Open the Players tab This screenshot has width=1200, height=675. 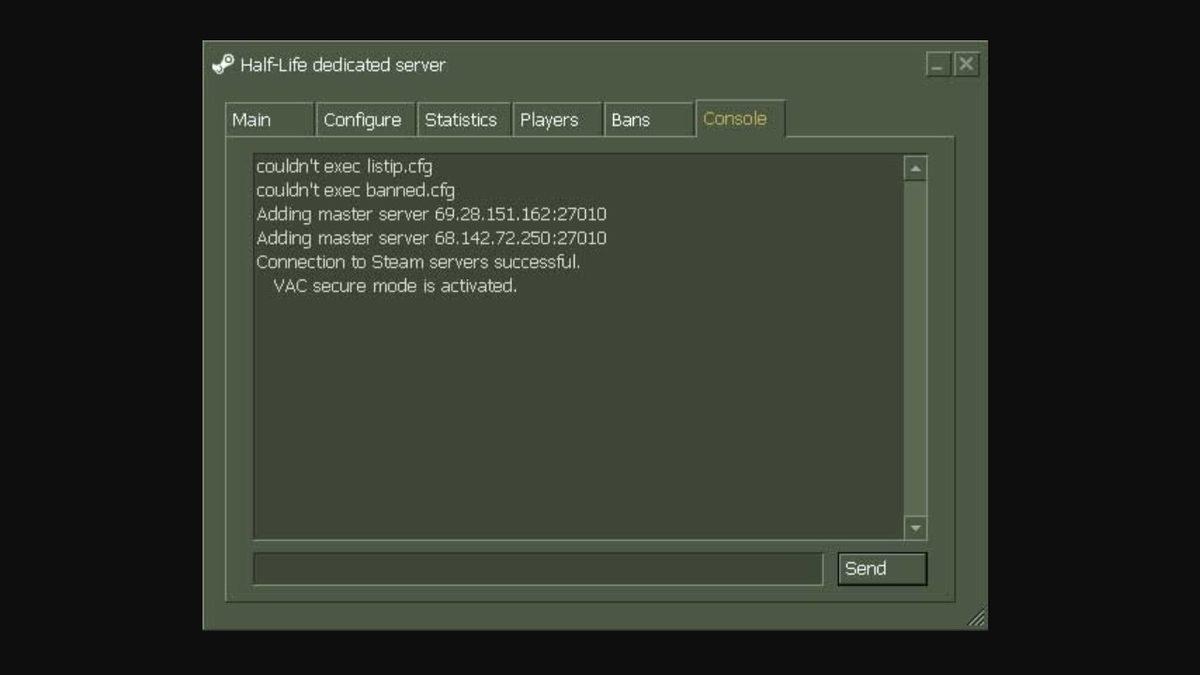pyautogui.click(x=553, y=119)
